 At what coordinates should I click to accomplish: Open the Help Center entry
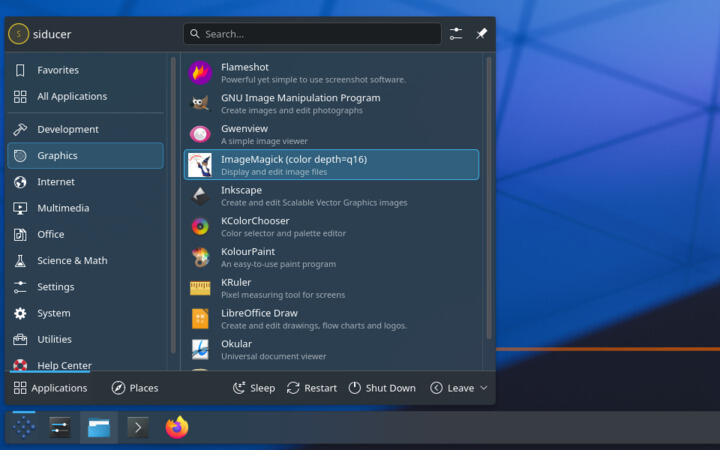(x=85, y=365)
